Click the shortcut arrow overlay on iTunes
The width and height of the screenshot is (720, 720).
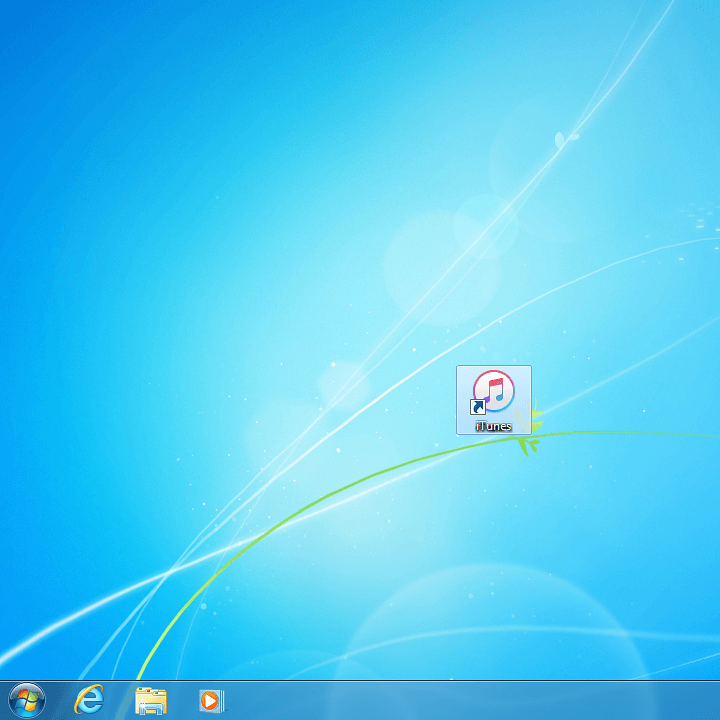(479, 408)
